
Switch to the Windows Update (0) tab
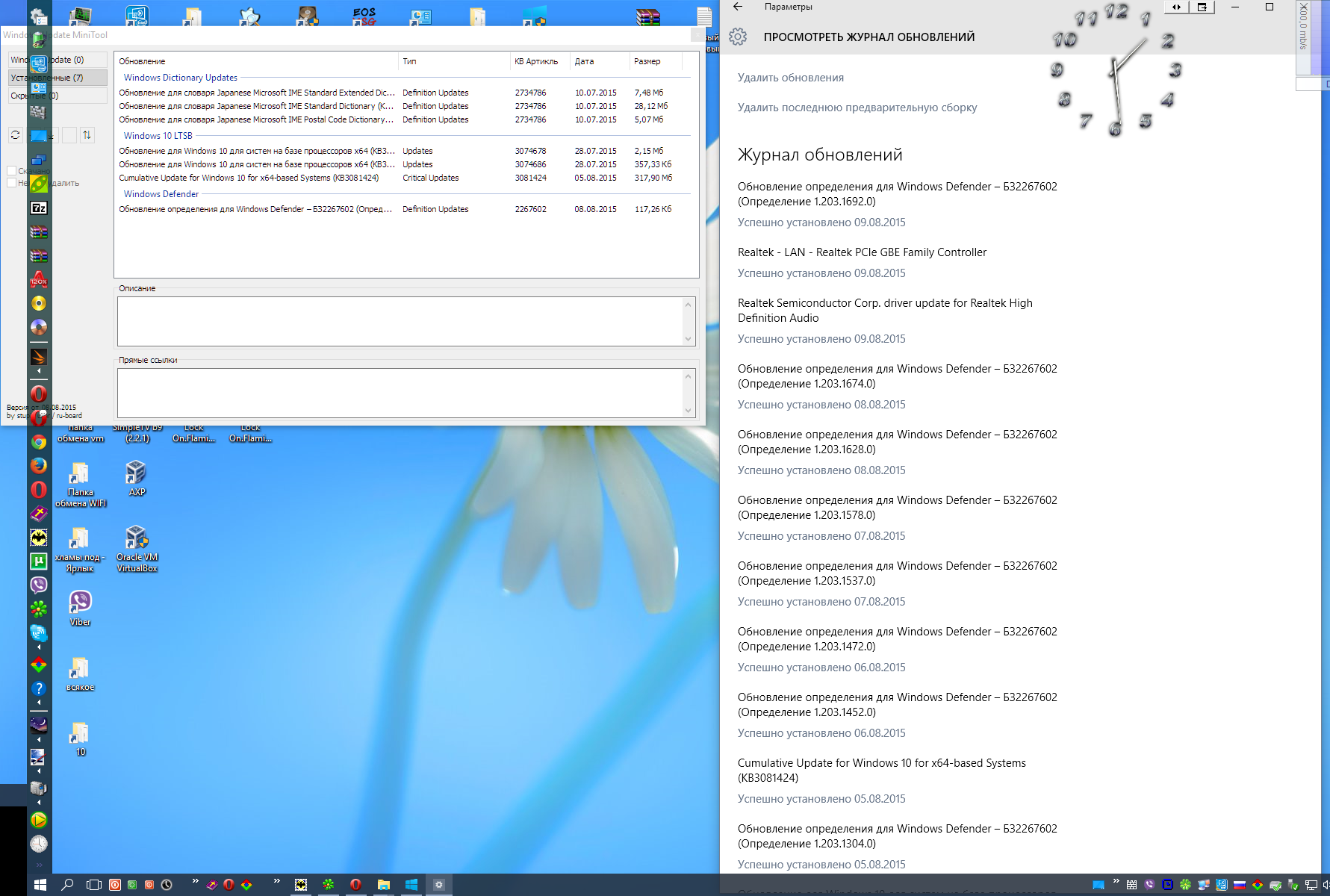tap(58, 60)
